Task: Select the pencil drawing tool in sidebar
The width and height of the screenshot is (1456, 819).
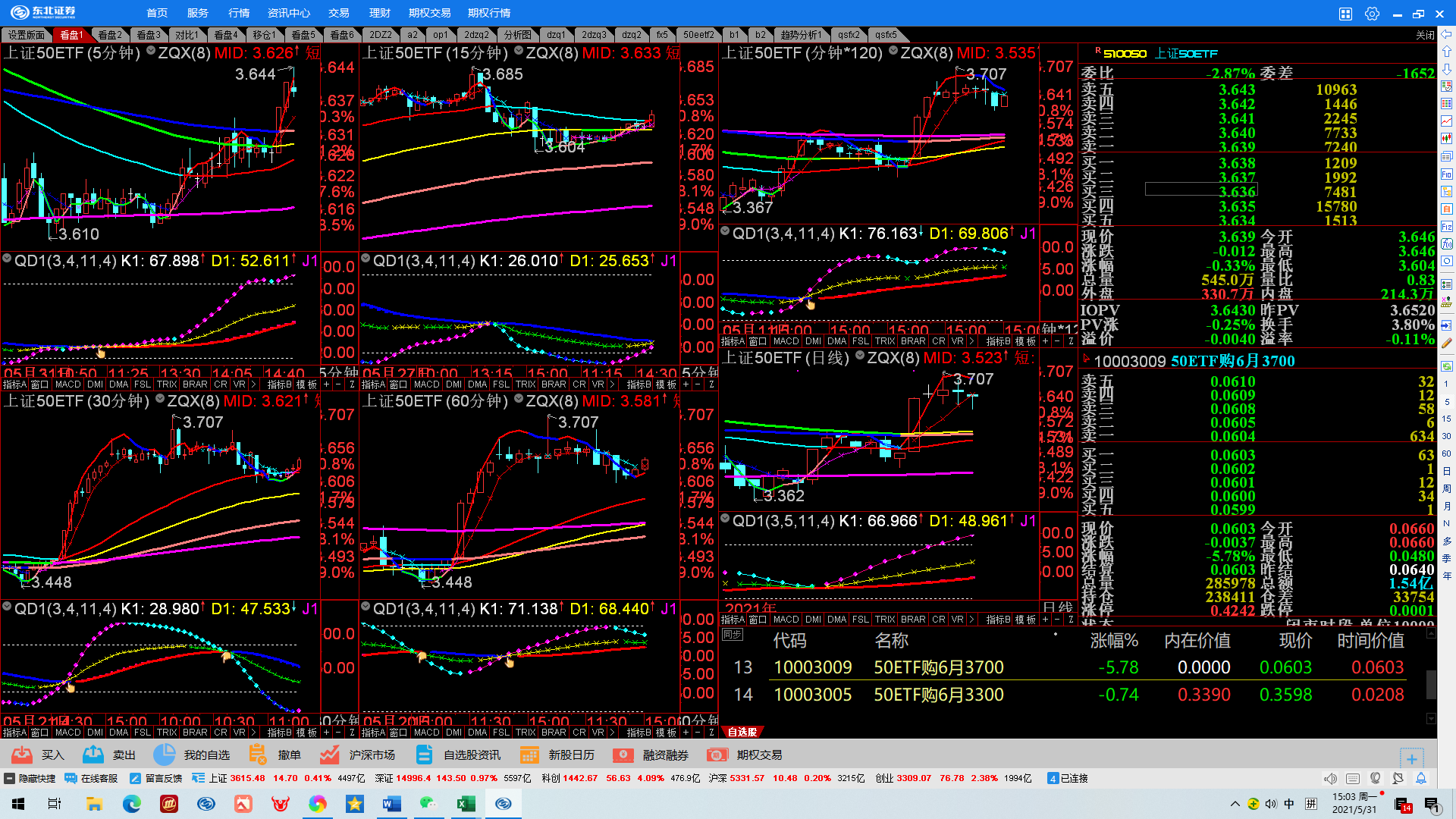Action: pos(1447,343)
